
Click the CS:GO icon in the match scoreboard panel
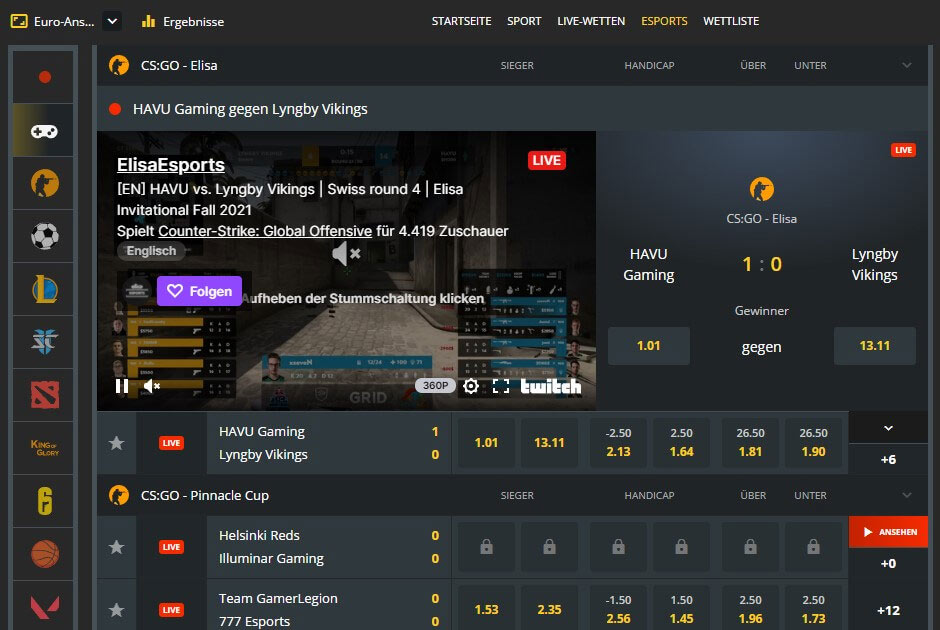761,189
